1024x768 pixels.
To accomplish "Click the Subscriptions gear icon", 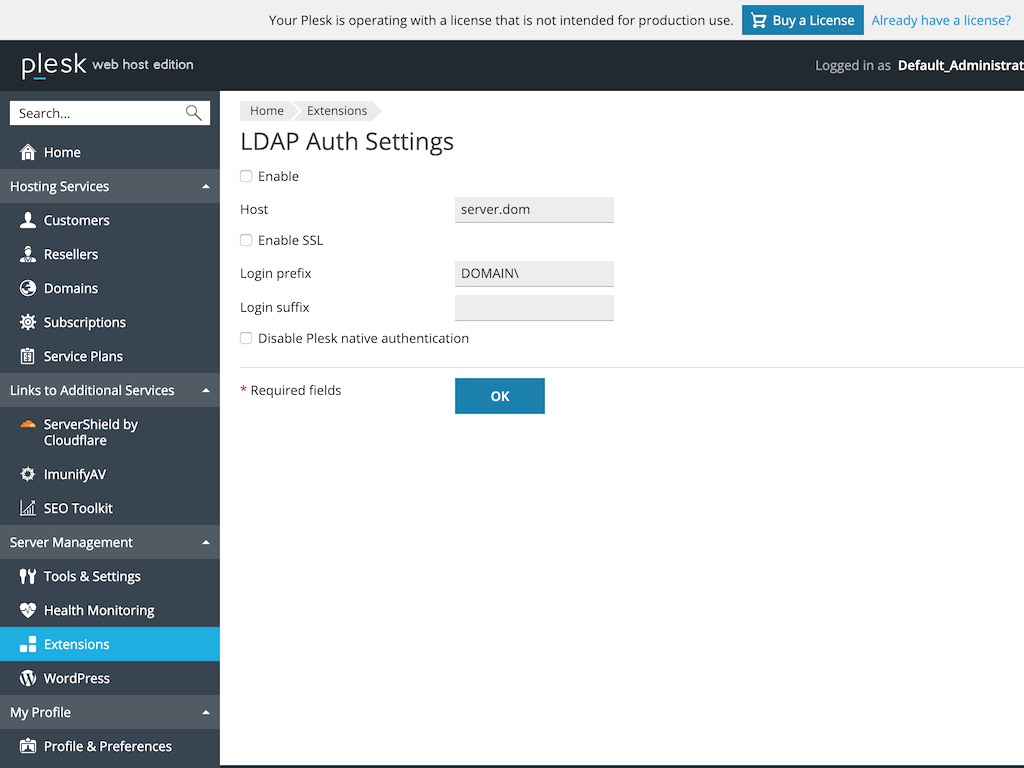I will coord(27,322).
